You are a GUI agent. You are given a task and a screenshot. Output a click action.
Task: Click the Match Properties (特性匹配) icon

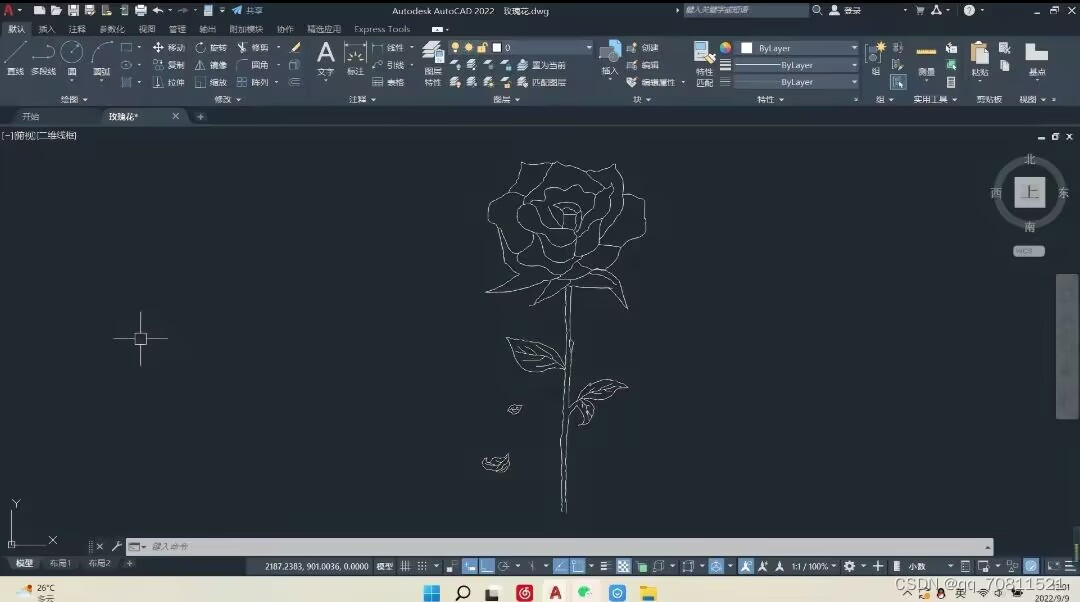tap(704, 63)
